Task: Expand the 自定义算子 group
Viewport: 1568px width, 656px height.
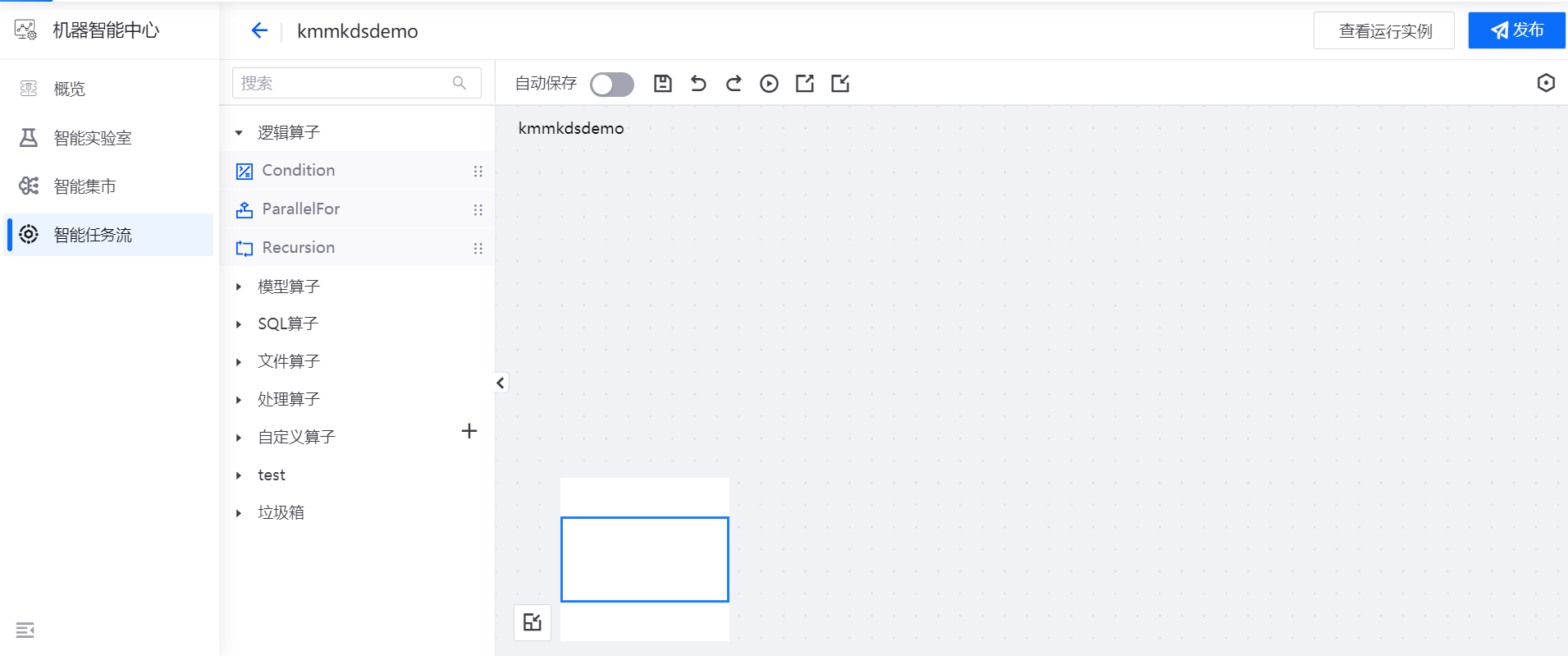Action: tap(239, 438)
